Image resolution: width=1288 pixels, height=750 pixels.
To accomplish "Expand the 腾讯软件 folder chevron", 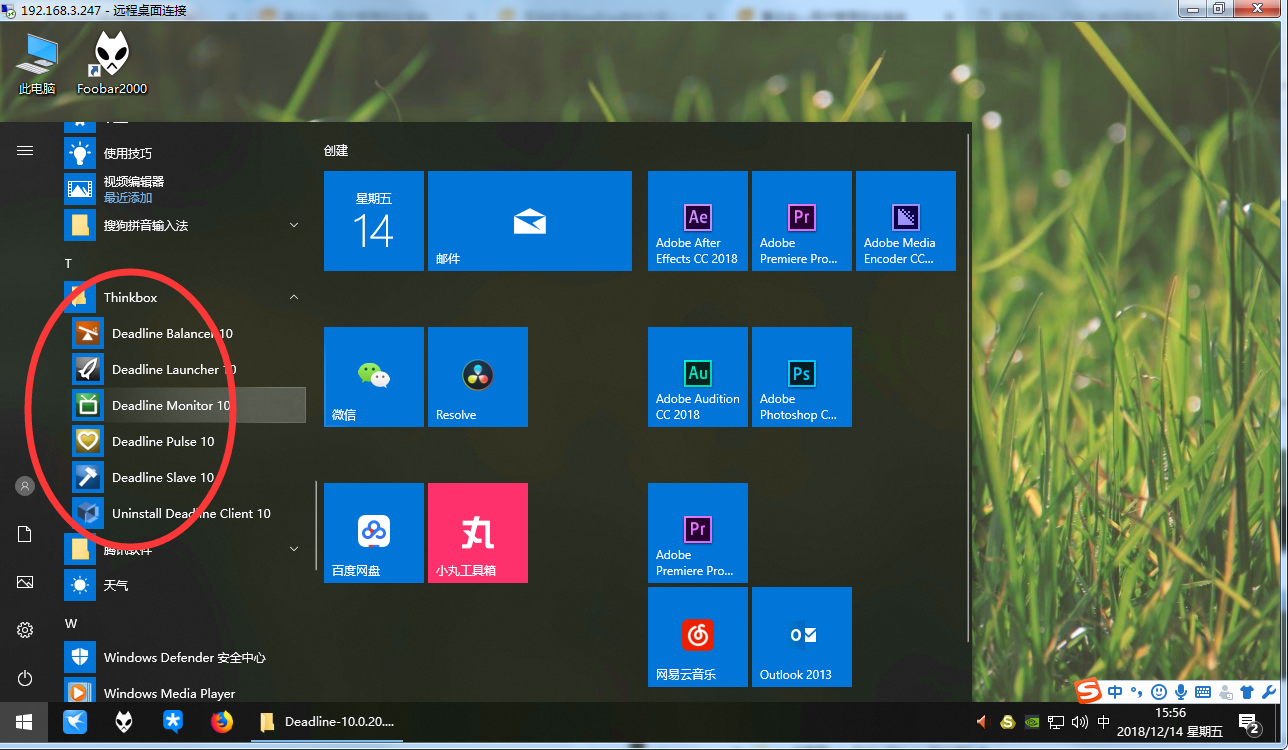I will click(x=294, y=549).
